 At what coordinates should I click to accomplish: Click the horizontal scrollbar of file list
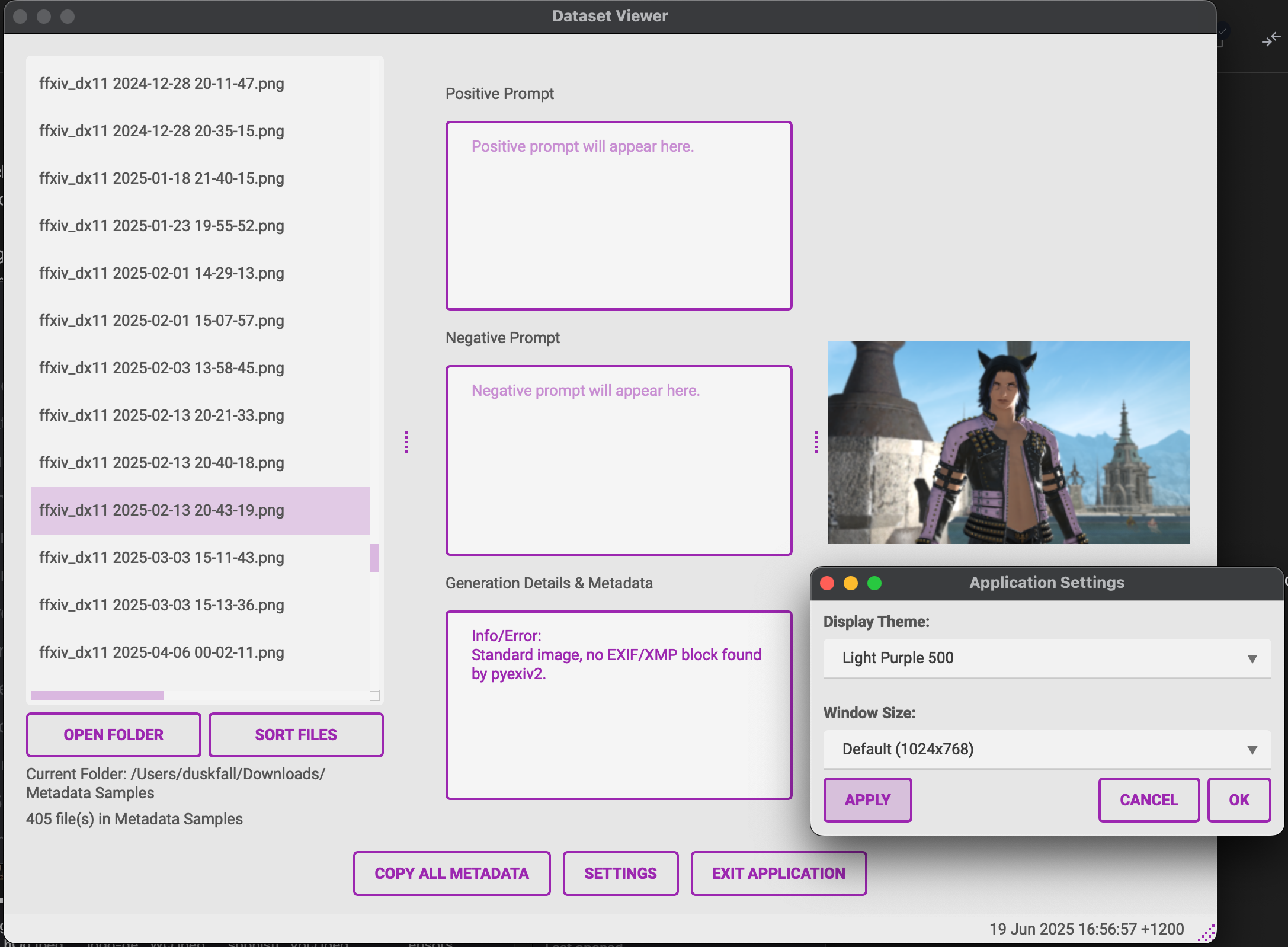97,696
